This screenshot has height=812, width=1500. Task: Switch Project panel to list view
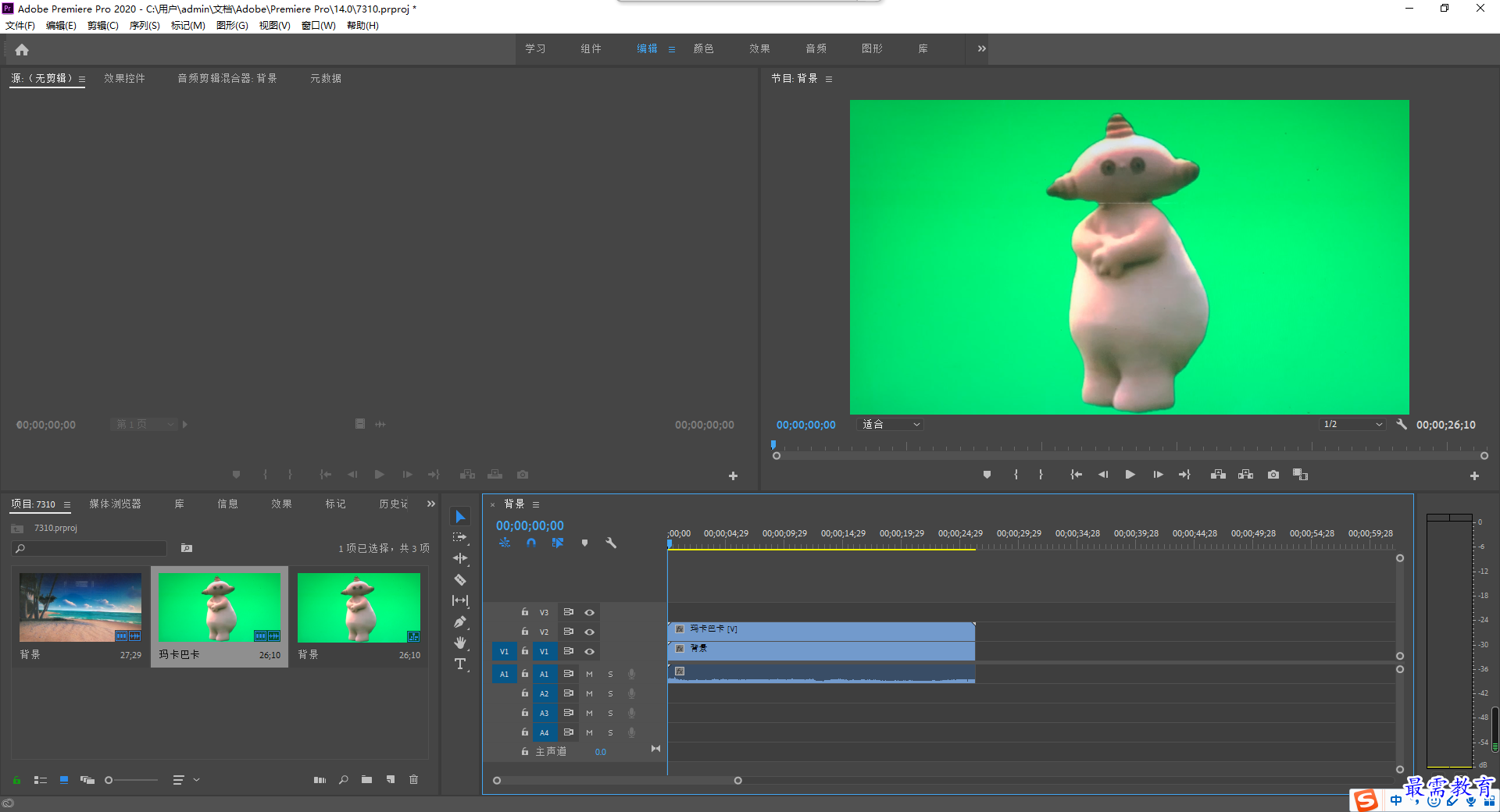pos(41,779)
